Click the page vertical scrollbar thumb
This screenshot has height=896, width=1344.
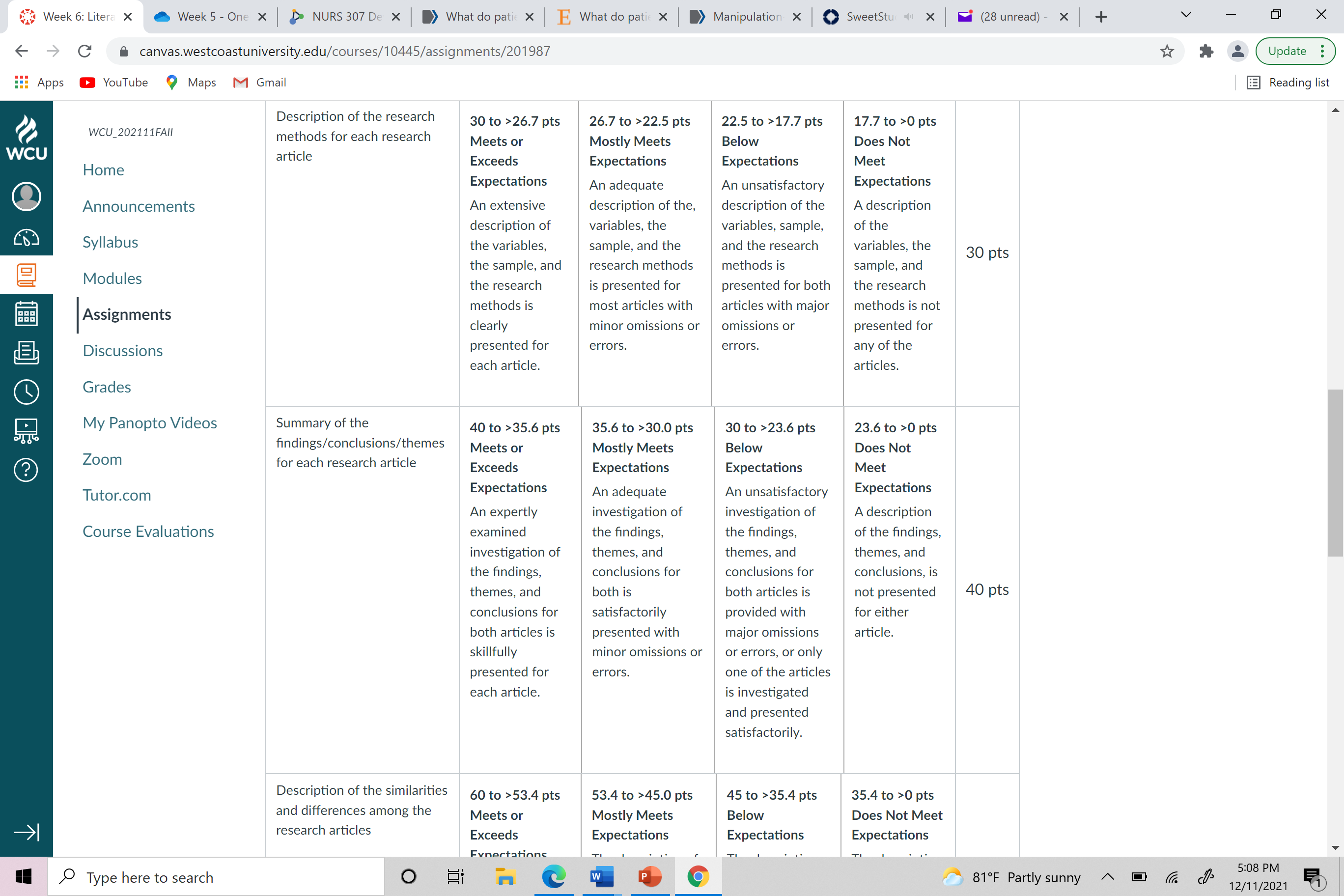(1336, 473)
